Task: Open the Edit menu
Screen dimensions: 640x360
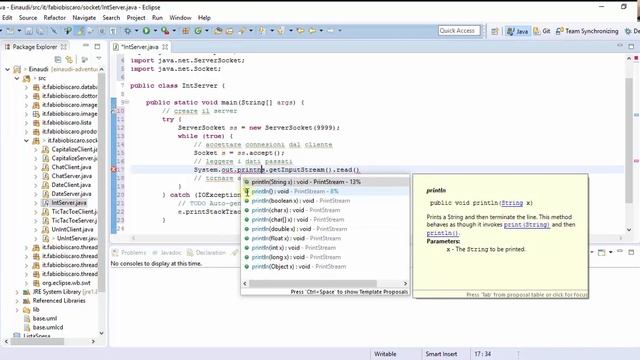Action: click(7, 18)
